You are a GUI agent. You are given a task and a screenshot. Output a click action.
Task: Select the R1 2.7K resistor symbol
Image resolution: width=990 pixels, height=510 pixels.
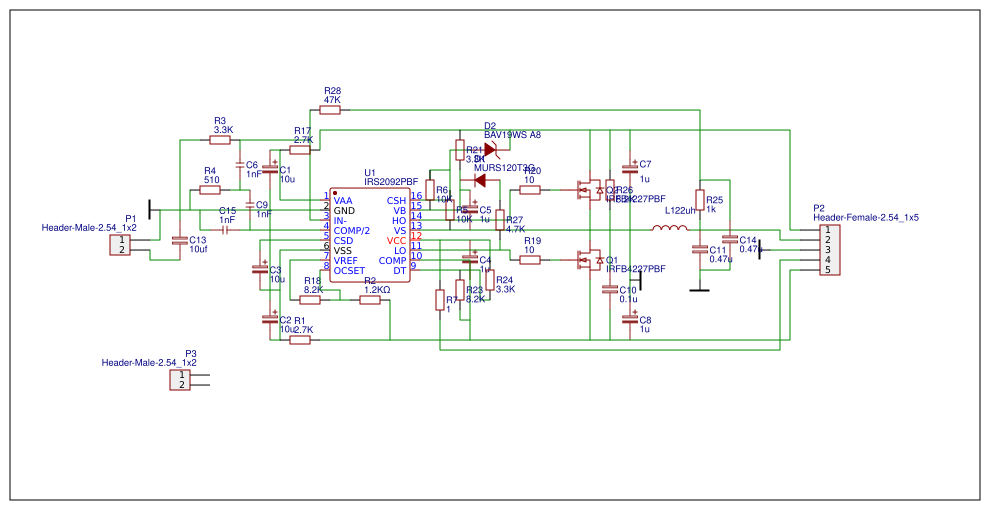coord(300,340)
